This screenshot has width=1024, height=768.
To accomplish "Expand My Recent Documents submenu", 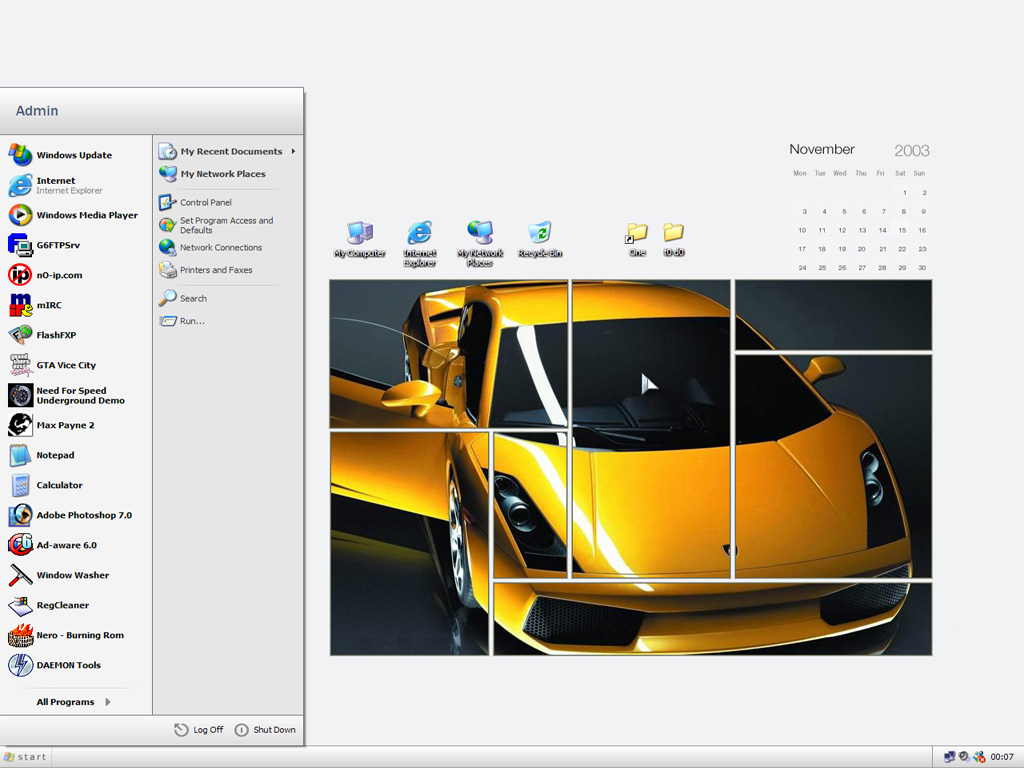I will click(x=230, y=151).
